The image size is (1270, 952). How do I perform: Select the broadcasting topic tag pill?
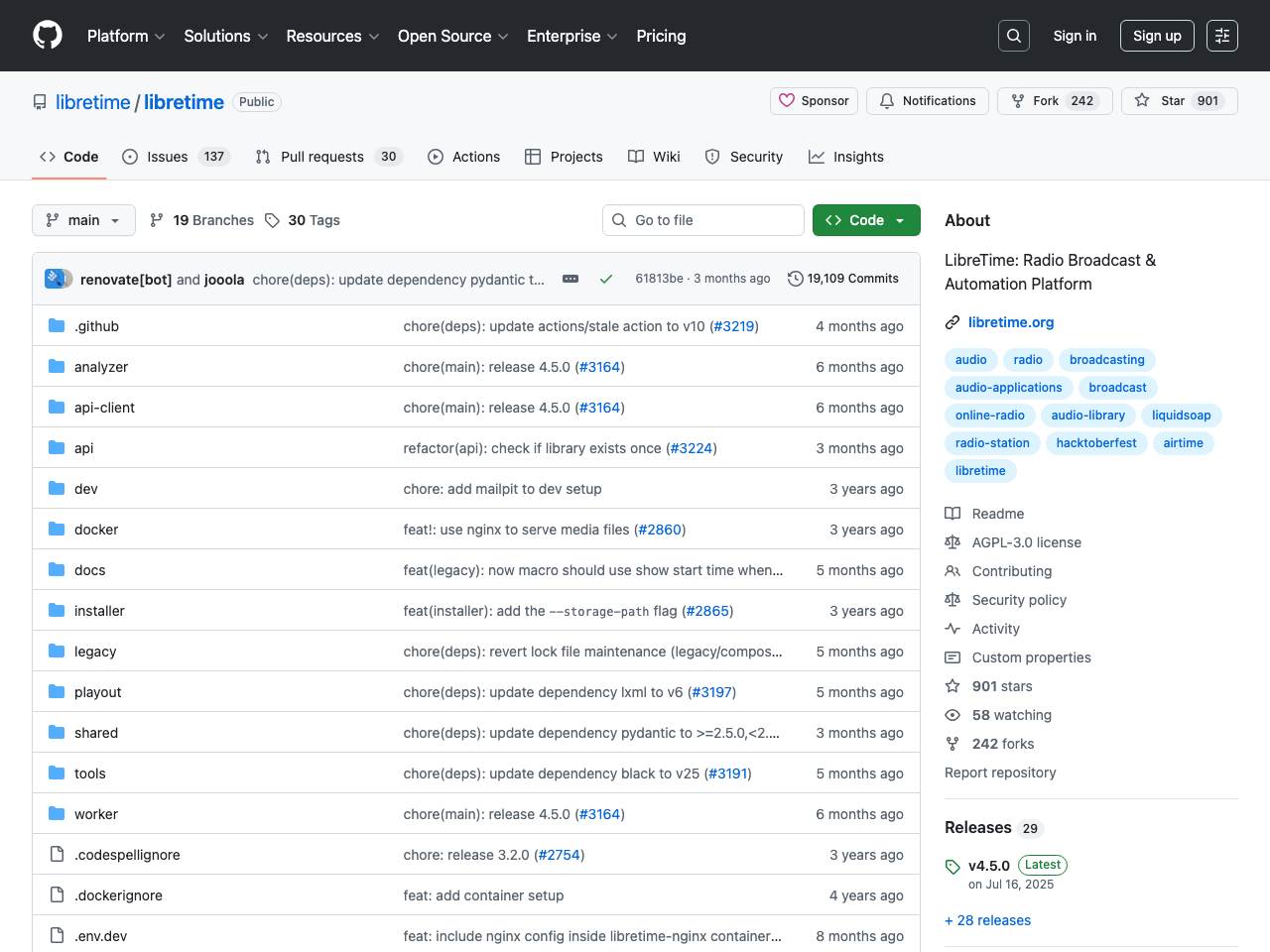[x=1106, y=359]
